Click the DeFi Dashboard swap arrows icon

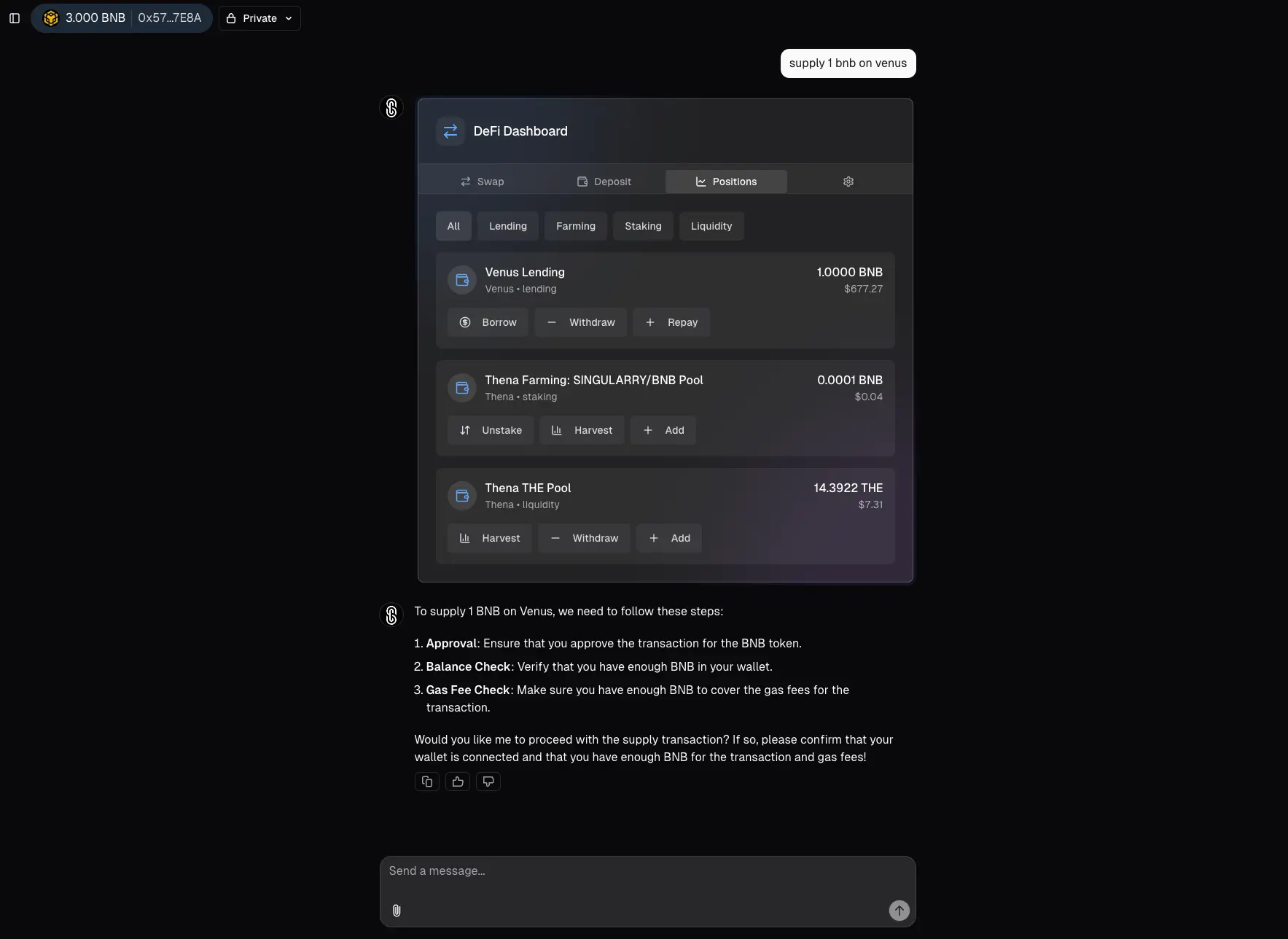[450, 131]
